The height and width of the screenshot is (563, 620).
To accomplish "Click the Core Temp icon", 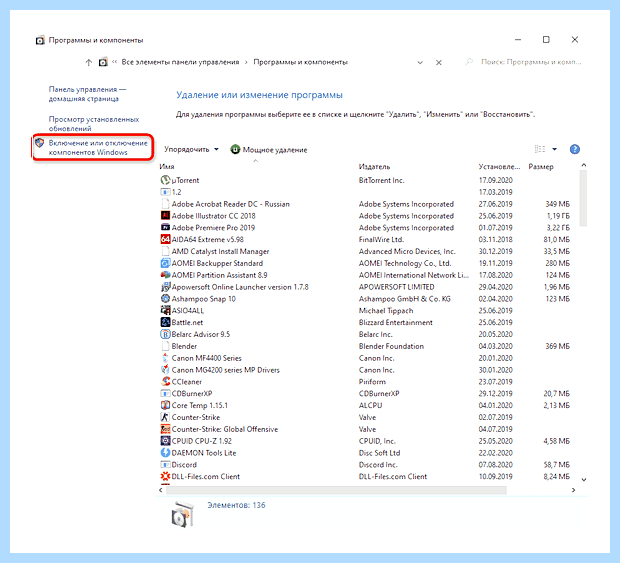I will click(x=165, y=406).
